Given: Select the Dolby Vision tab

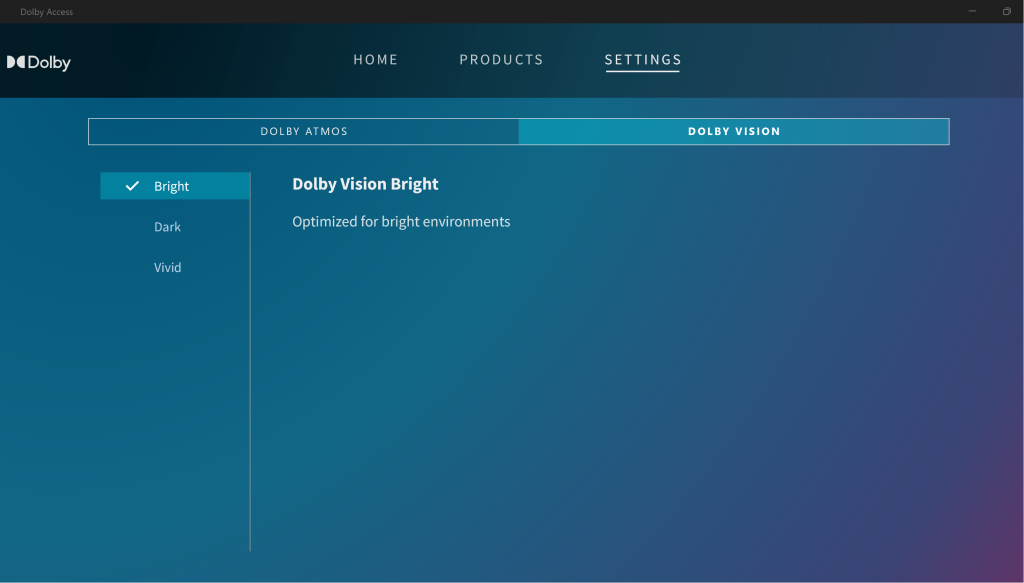Looking at the screenshot, I should 733,132.
